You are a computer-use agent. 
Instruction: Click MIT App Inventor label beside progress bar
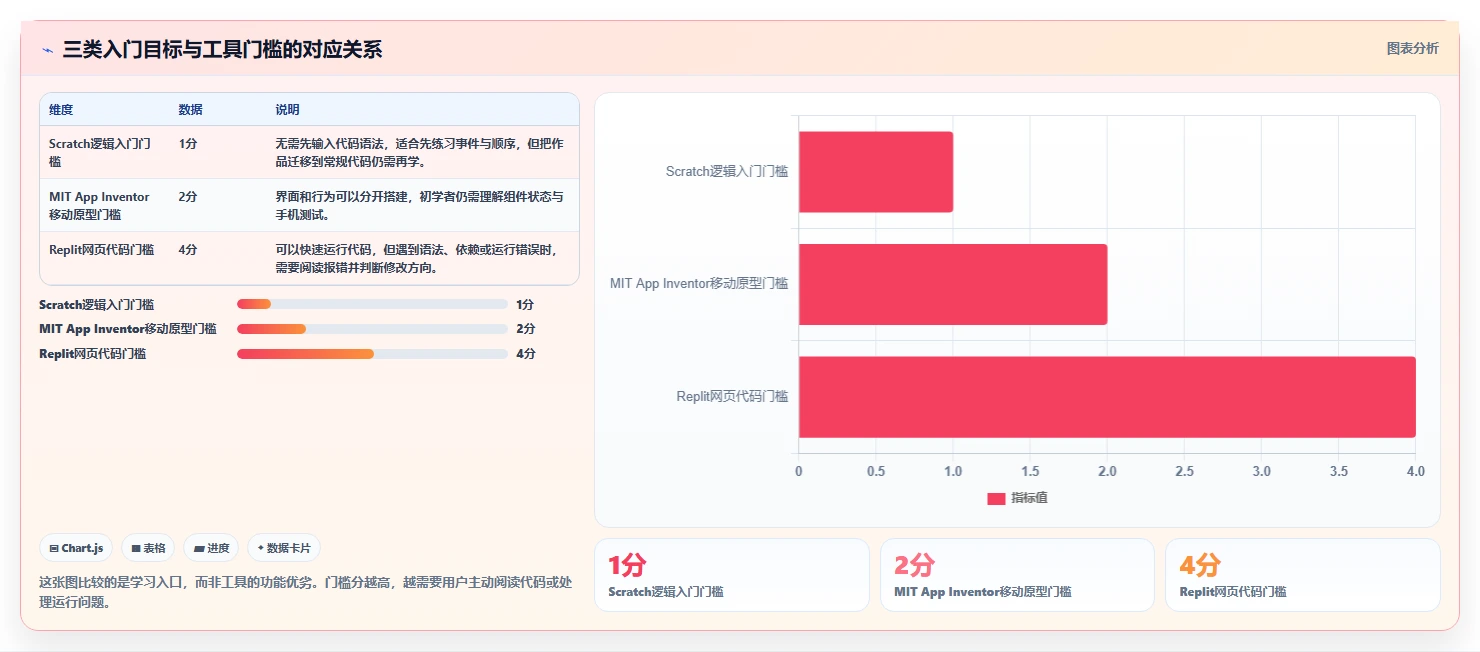click(x=128, y=329)
